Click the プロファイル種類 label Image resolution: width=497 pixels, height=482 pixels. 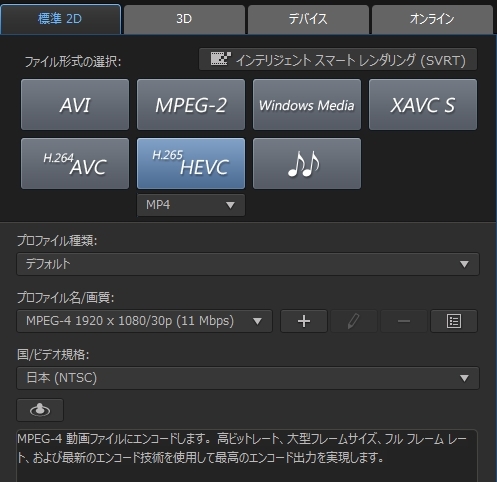[x=57, y=241]
